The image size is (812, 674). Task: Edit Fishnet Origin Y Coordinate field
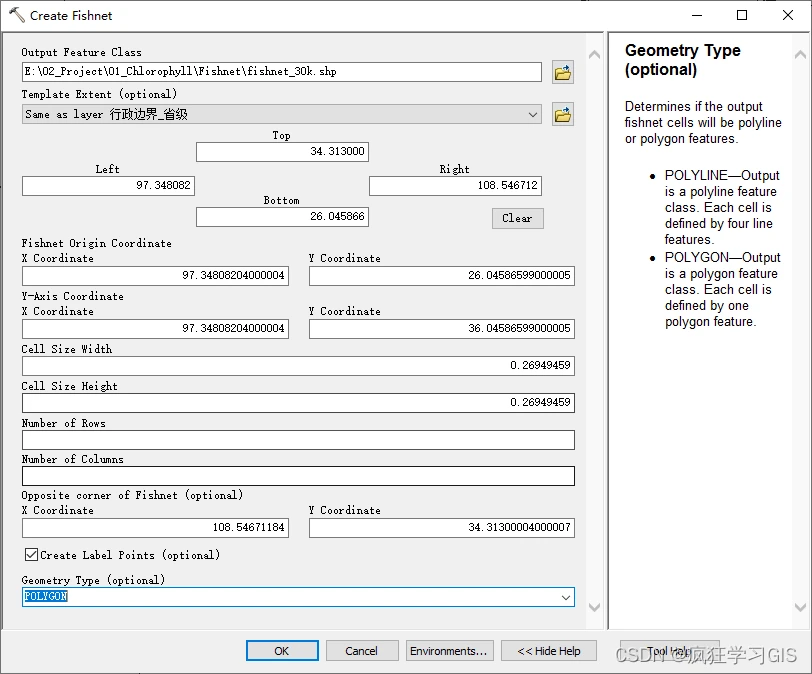click(x=442, y=276)
